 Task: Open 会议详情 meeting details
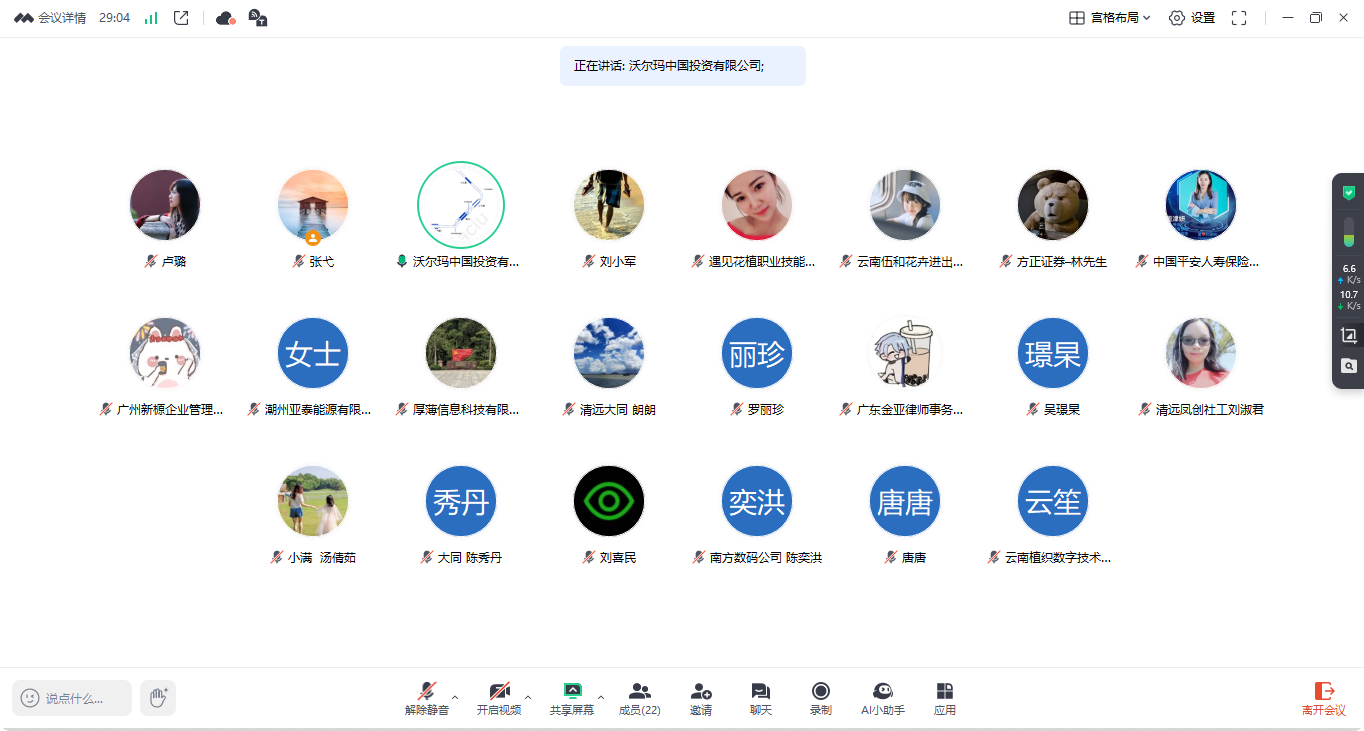coord(50,18)
